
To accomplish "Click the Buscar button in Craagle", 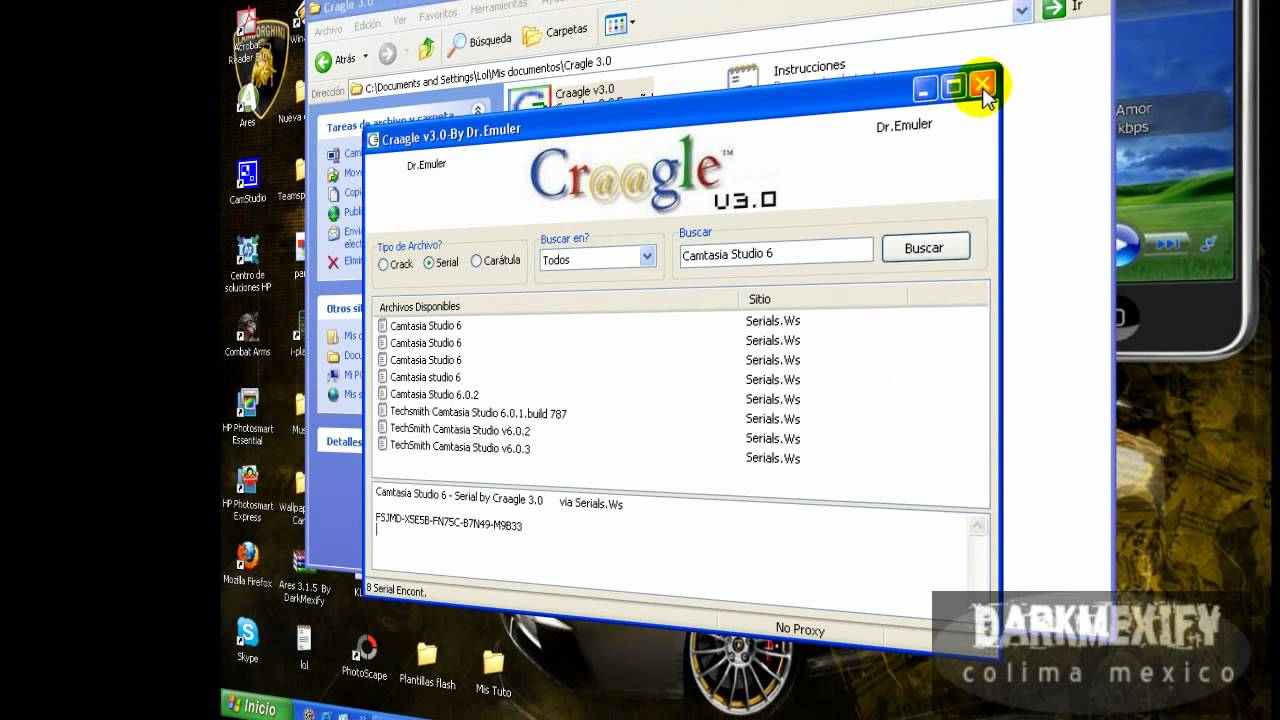I will [925, 248].
